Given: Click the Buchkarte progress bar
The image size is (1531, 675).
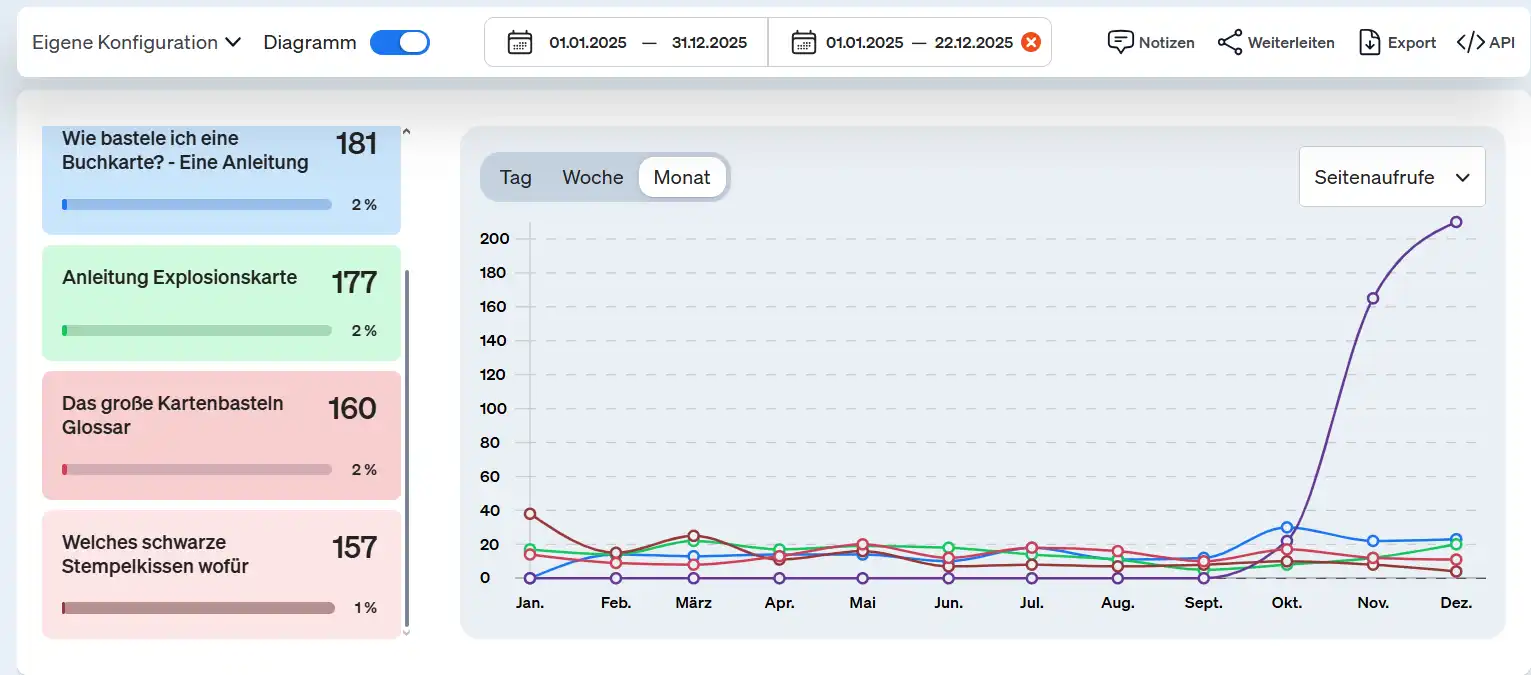Looking at the screenshot, I should 197,204.
